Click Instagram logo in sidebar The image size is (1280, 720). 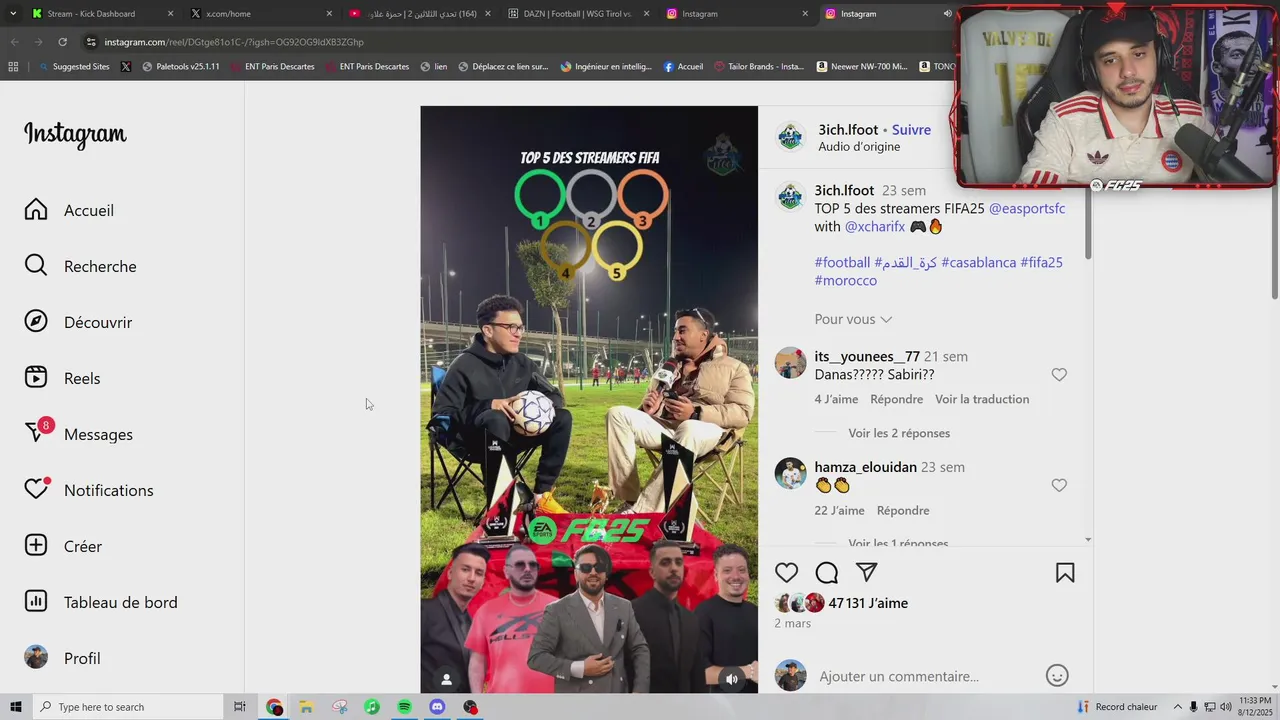click(75, 134)
